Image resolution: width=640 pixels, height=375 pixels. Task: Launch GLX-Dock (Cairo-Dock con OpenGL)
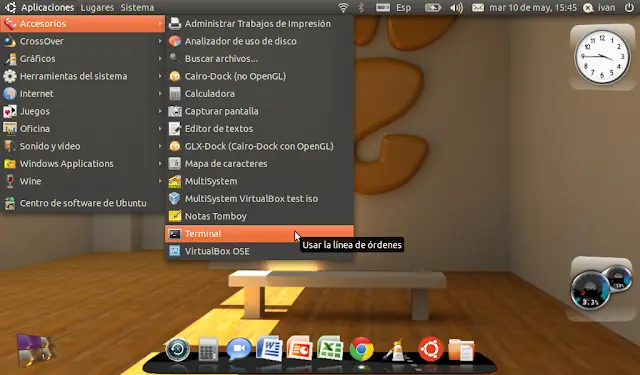[x=259, y=146]
